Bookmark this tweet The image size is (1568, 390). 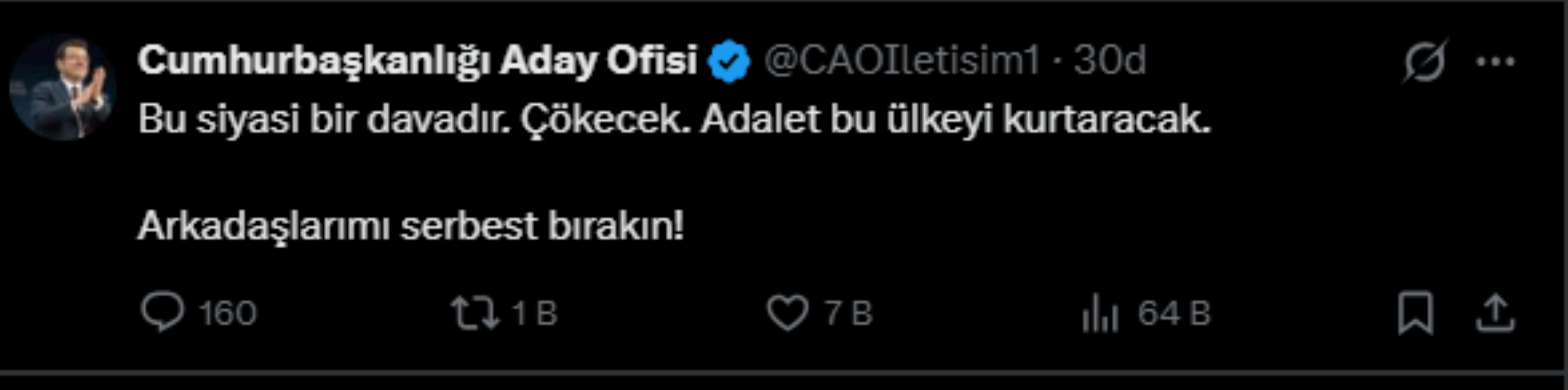[1416, 313]
